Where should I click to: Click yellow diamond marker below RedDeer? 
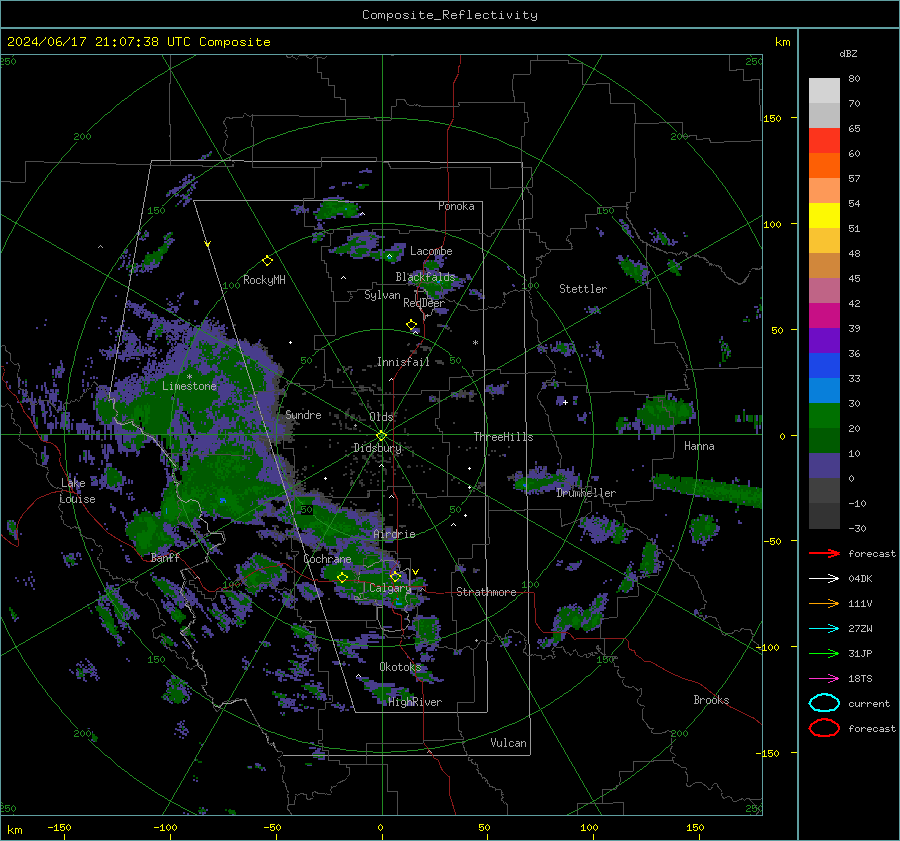coord(412,325)
